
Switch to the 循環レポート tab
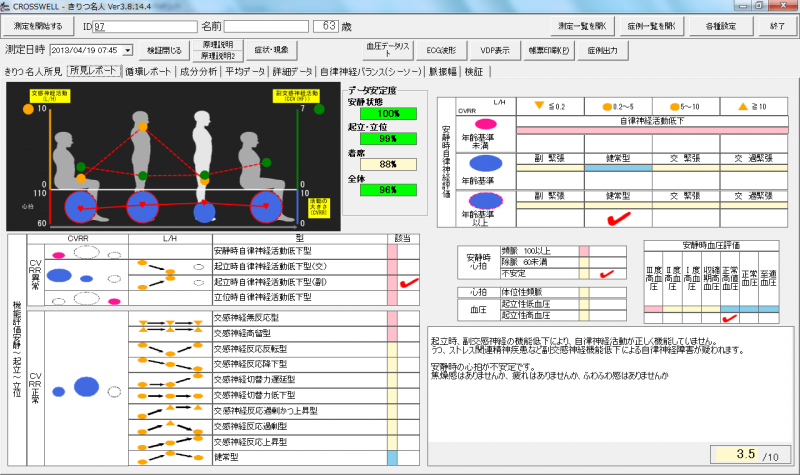click(146, 72)
